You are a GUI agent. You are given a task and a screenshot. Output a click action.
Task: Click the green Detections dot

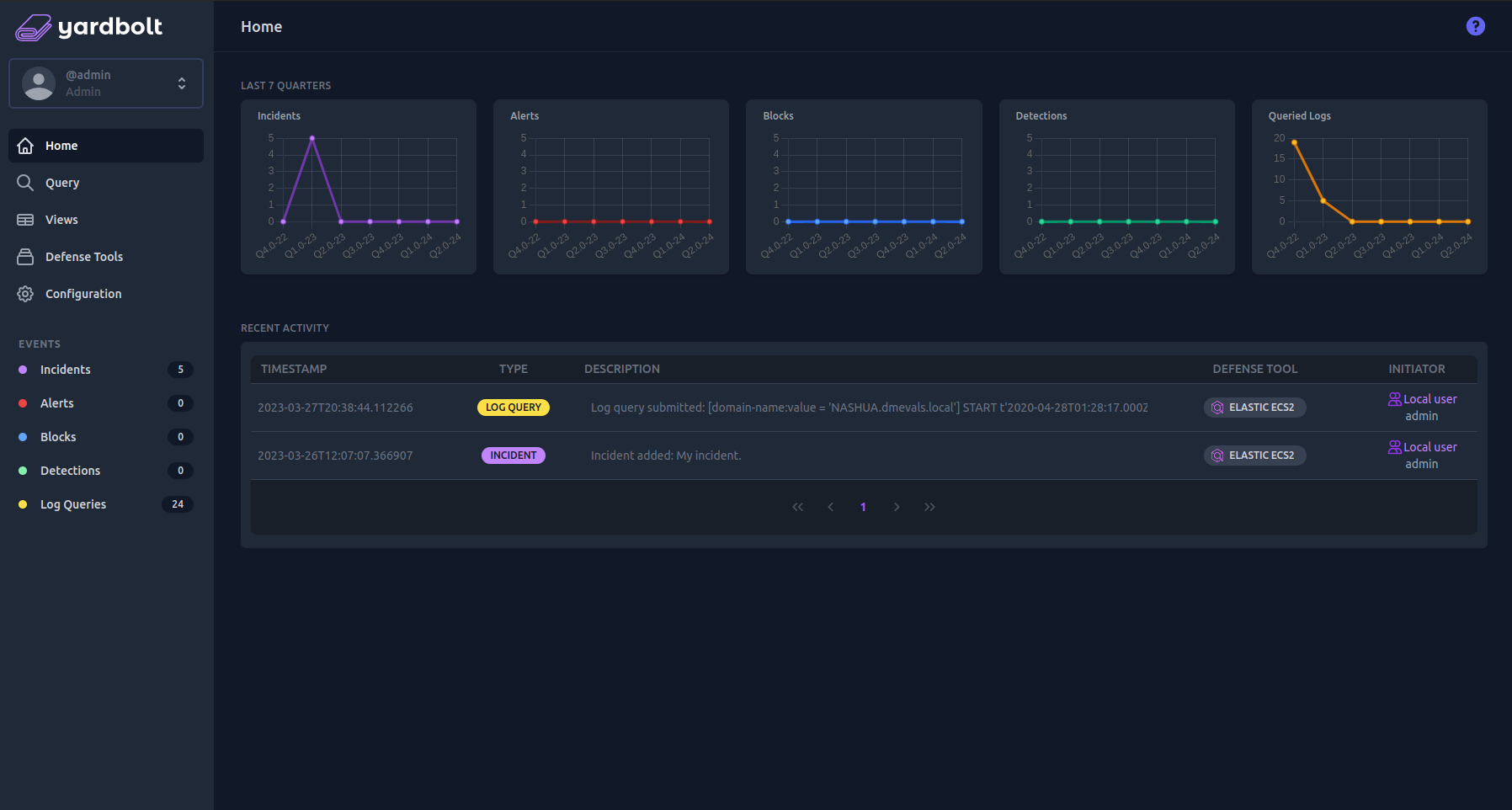pos(23,471)
